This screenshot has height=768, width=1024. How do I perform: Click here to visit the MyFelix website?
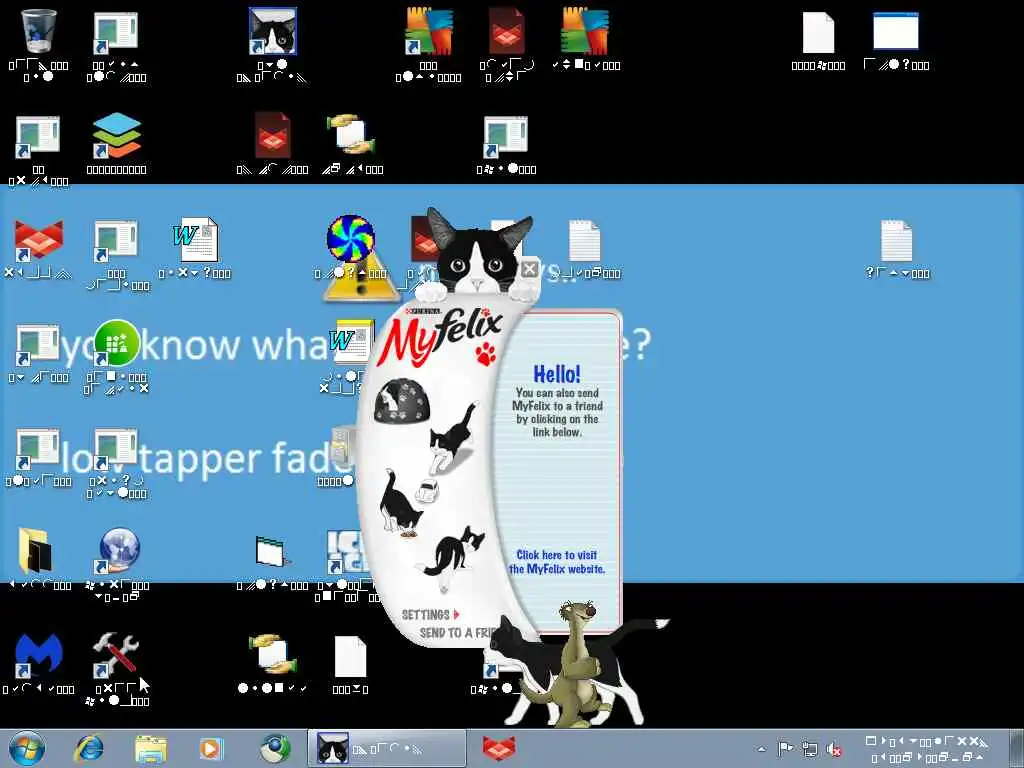[x=556, y=562]
